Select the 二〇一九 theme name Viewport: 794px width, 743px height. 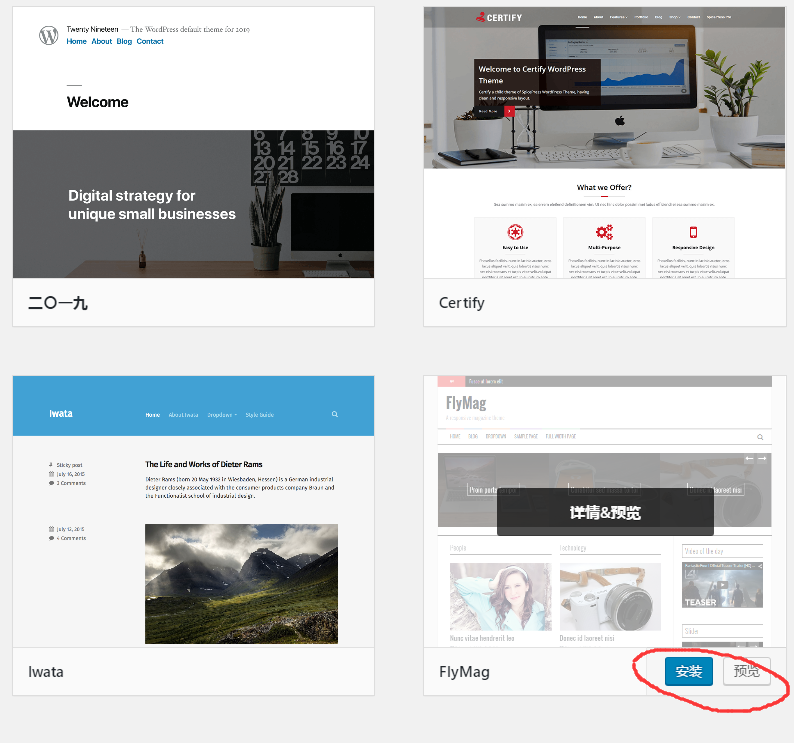(x=58, y=303)
